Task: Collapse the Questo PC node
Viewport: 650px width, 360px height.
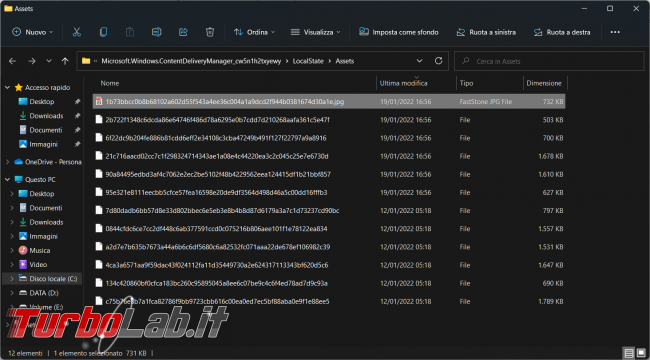Action: click(7, 180)
